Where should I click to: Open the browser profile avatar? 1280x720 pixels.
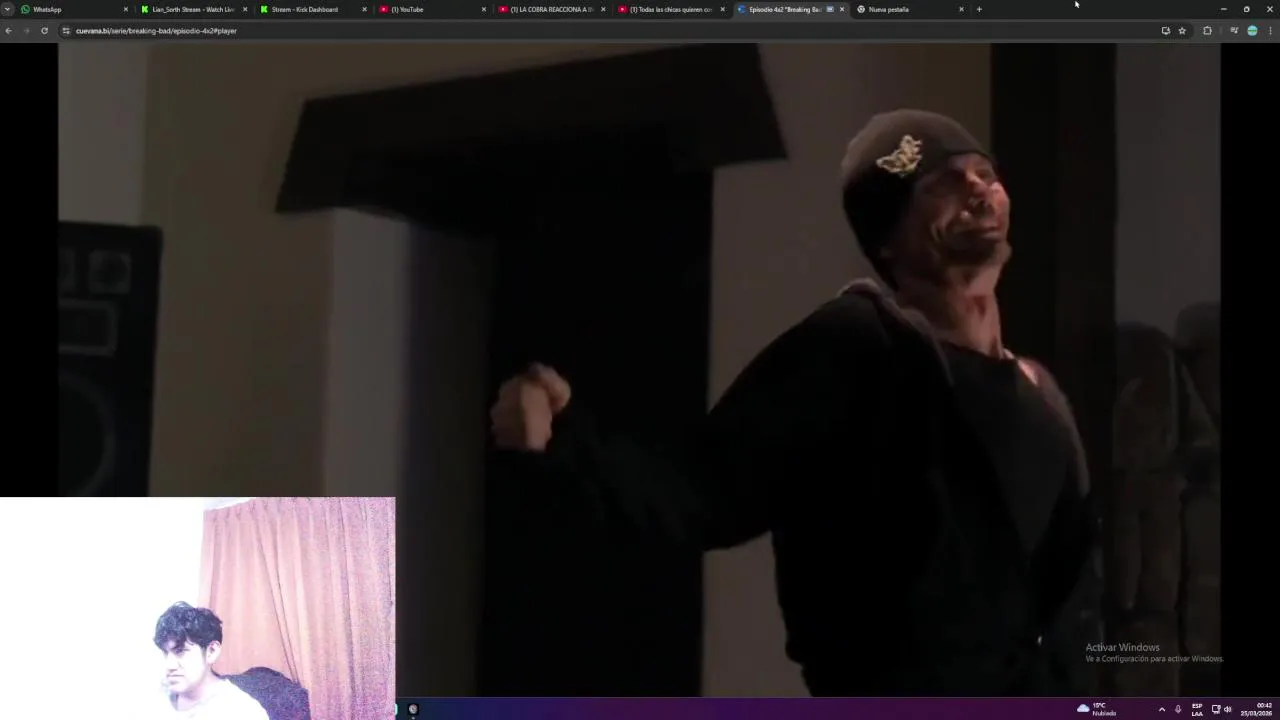pyautogui.click(x=1252, y=31)
